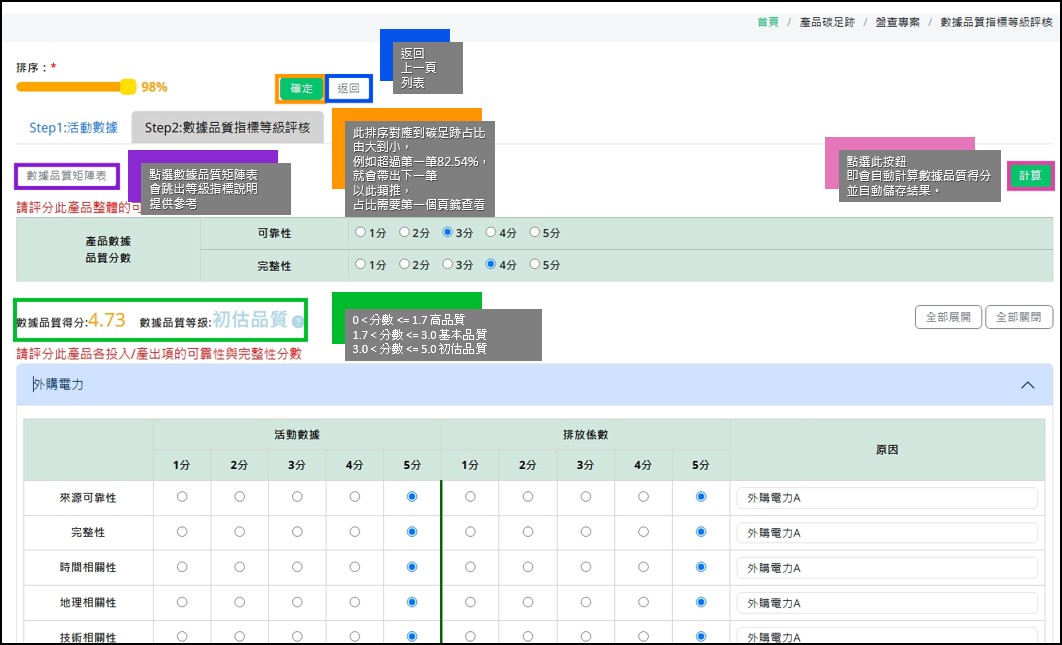Viewport: 1062px width, 645px height.
Task: Open the 數據品質矩陣表 reference
Action: pyautogui.click(x=66, y=176)
